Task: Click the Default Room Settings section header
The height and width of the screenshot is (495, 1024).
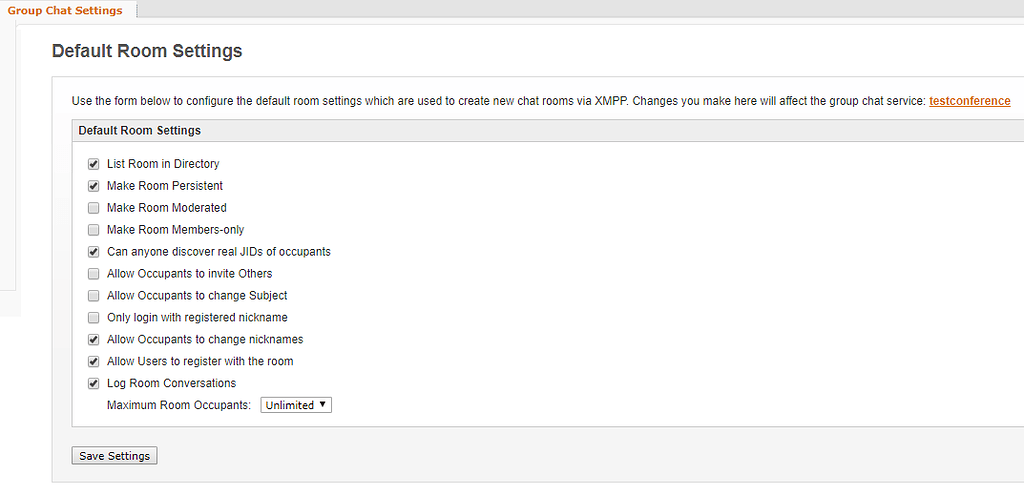Action: (139, 131)
